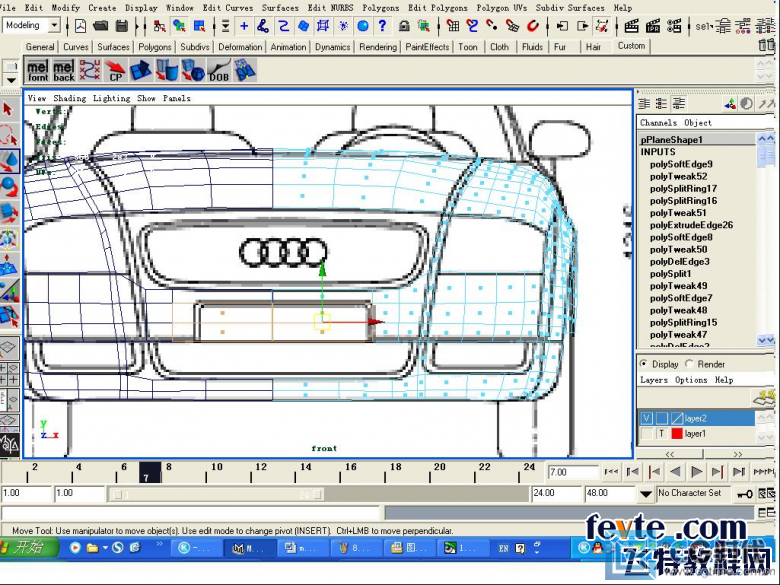
Task: Click the render current frame clapper icon
Action: [631, 26]
